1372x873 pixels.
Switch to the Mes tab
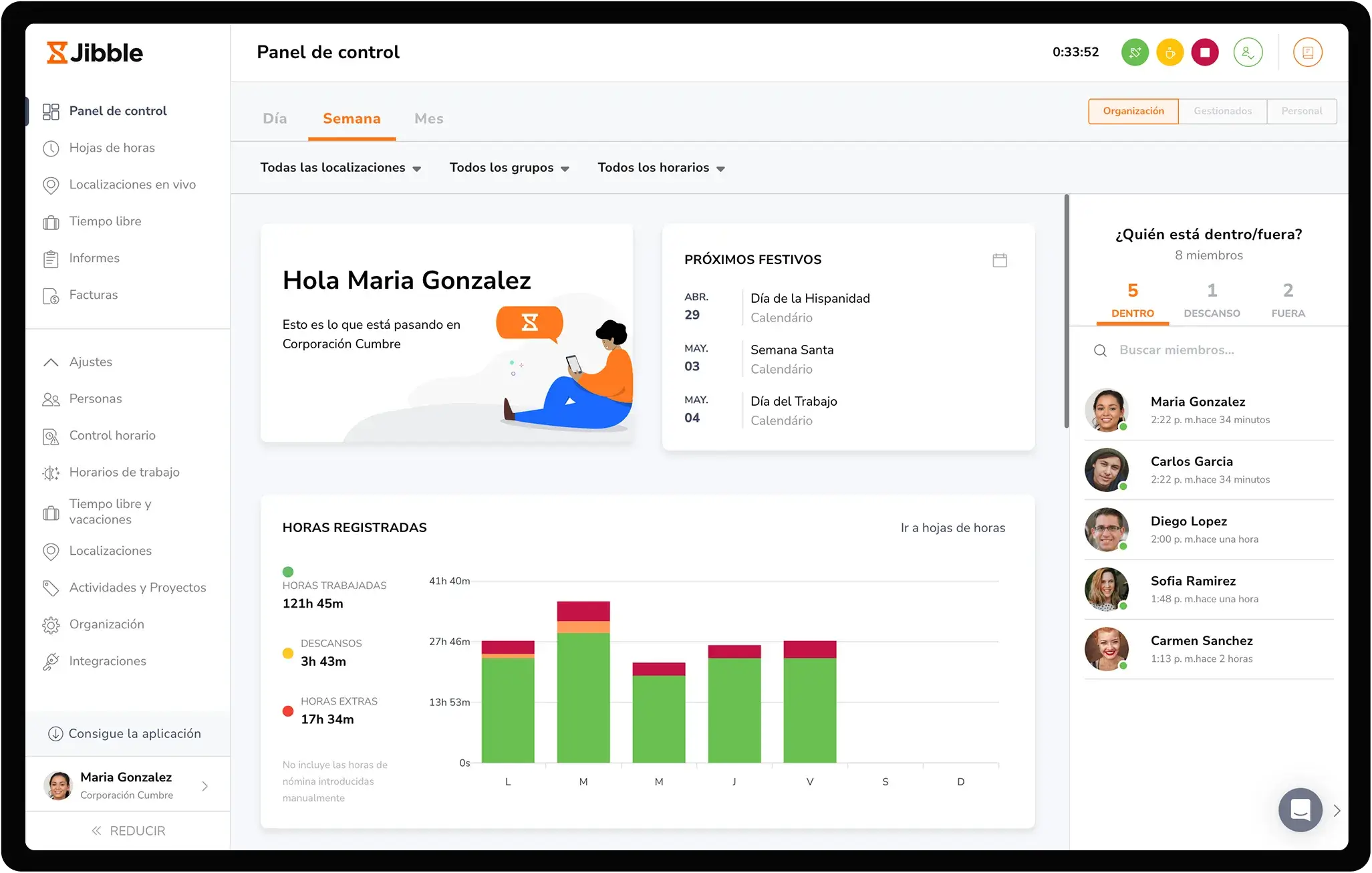428,118
